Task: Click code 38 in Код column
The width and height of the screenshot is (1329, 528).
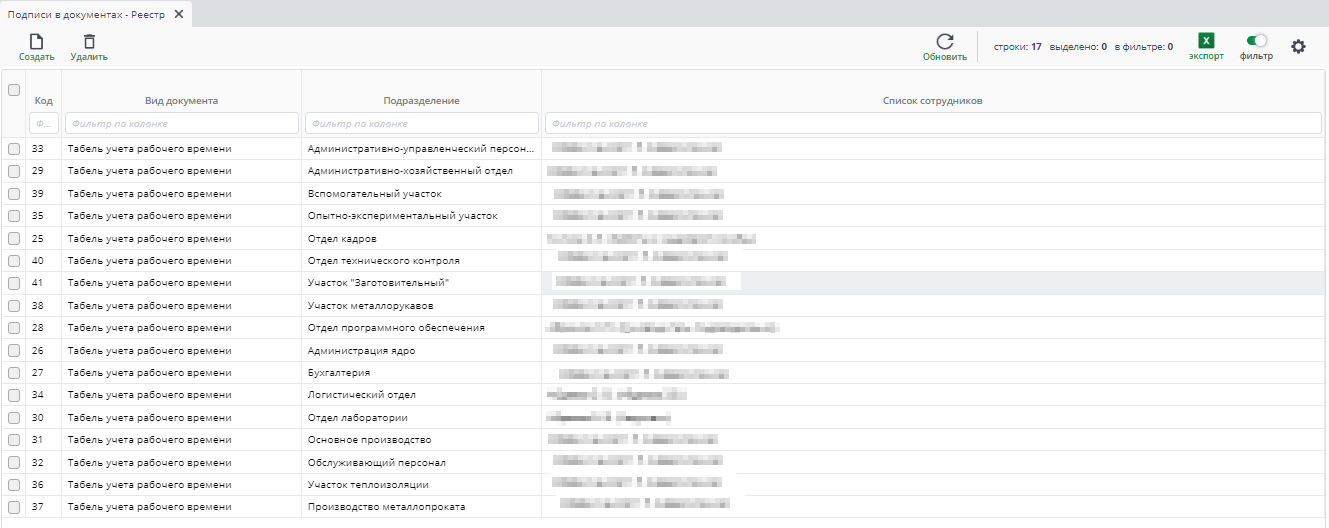Action: [x=38, y=306]
